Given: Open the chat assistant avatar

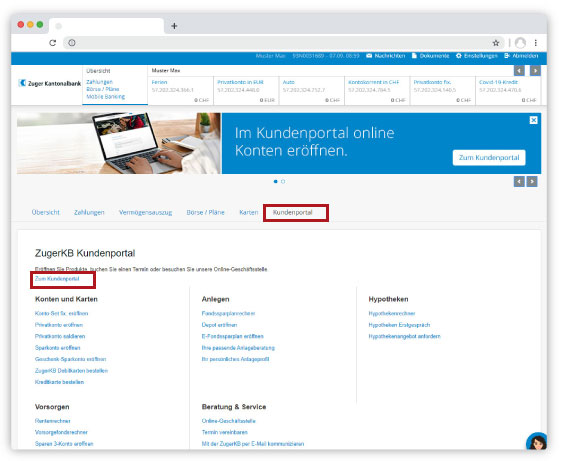Looking at the screenshot, I should point(537,441).
